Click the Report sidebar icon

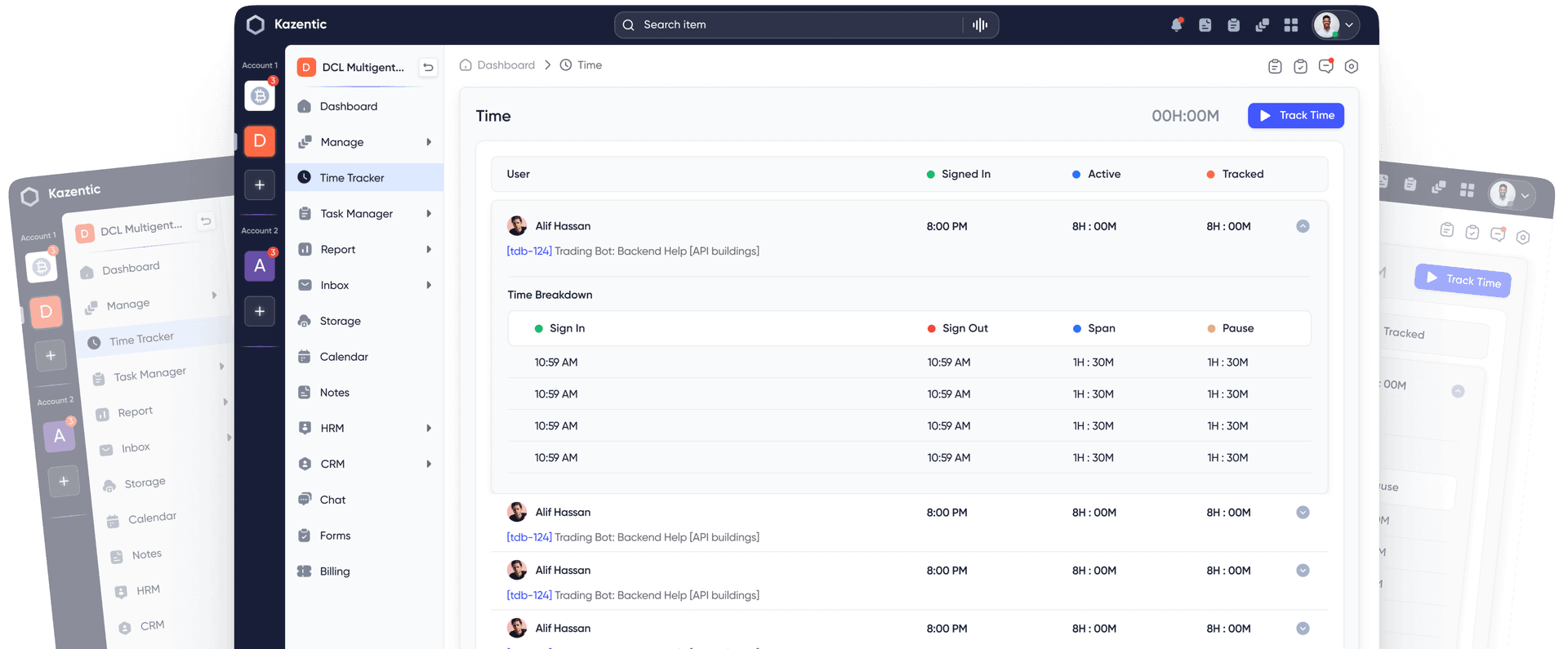[305, 249]
